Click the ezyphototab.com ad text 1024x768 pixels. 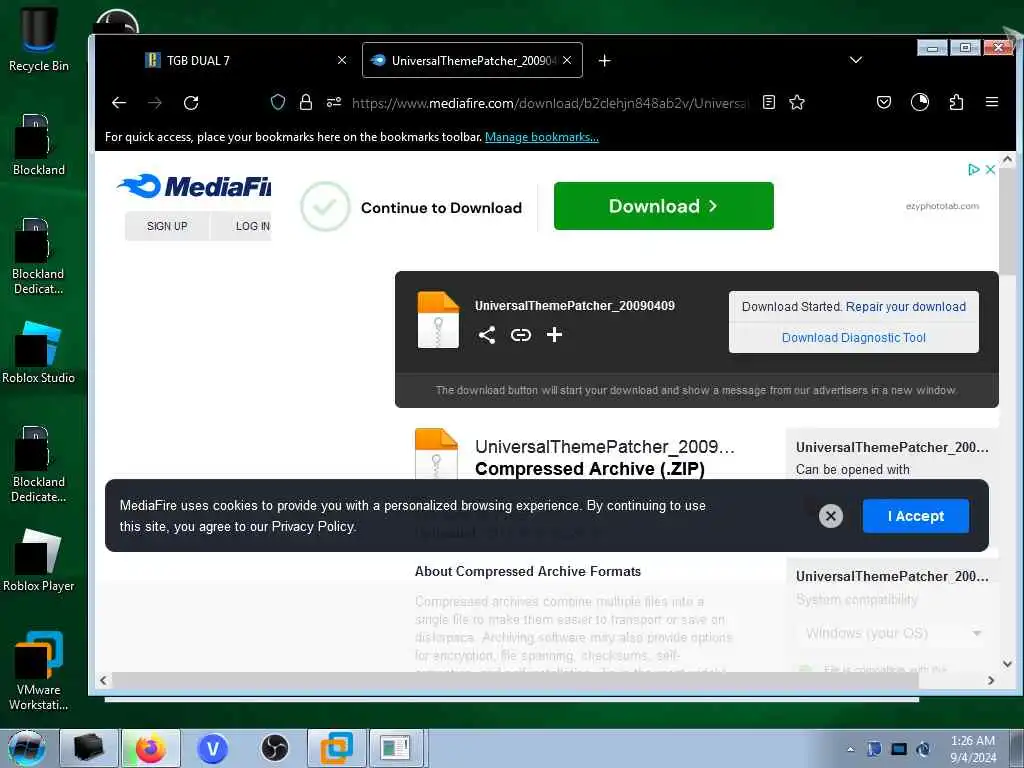click(942, 206)
